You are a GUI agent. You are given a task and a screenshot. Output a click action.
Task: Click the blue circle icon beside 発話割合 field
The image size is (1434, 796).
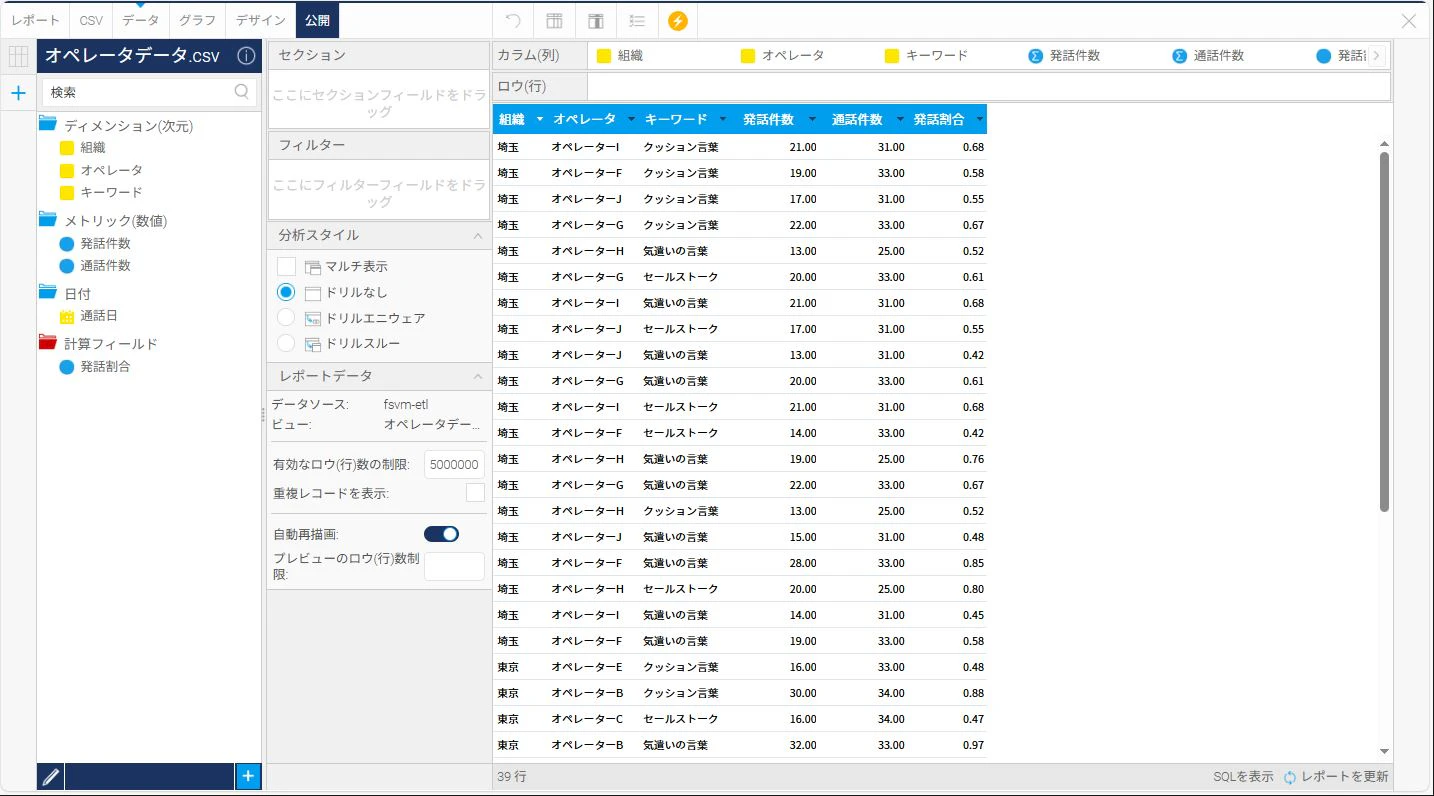67,367
